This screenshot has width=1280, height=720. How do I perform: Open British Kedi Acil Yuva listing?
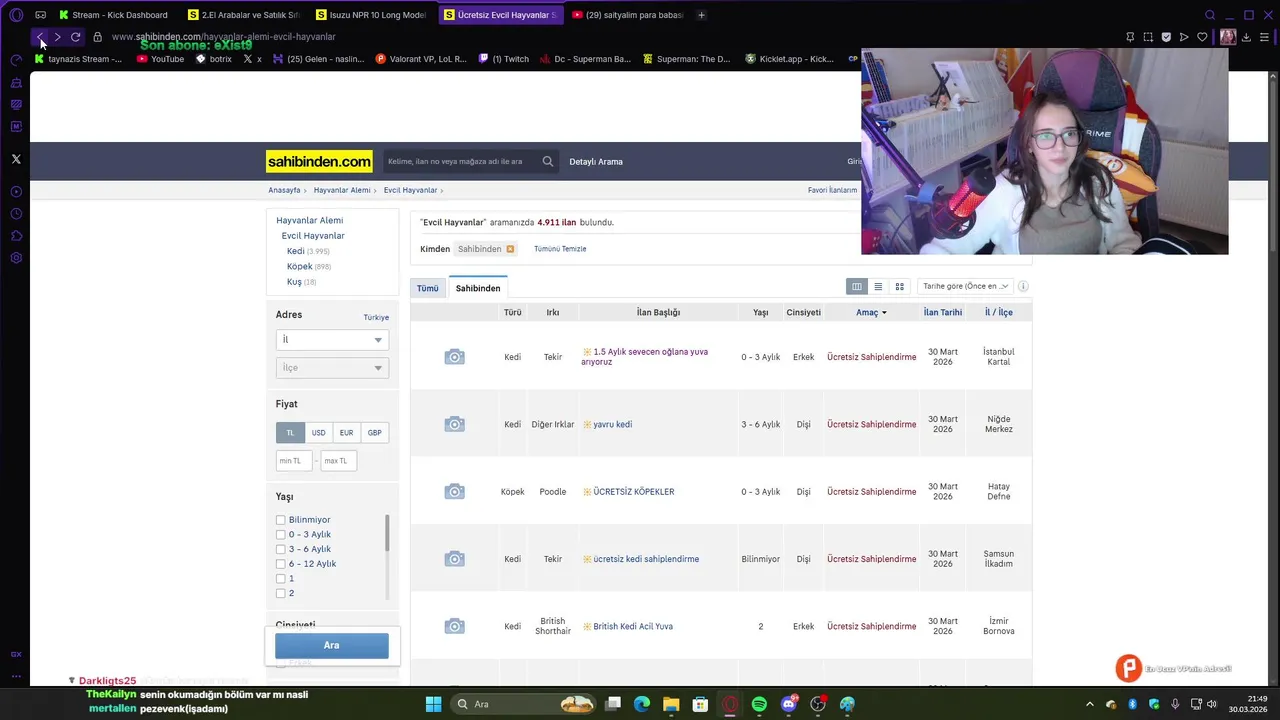[x=633, y=627]
